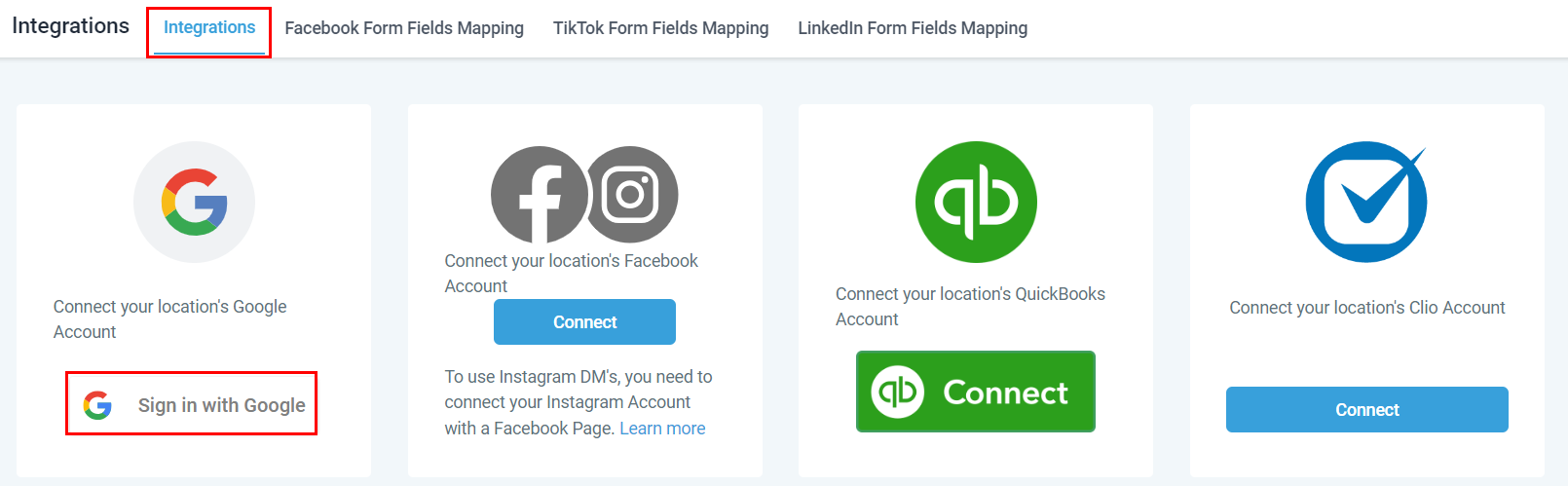Click the blue Clio checkmark logo

tap(1366, 202)
